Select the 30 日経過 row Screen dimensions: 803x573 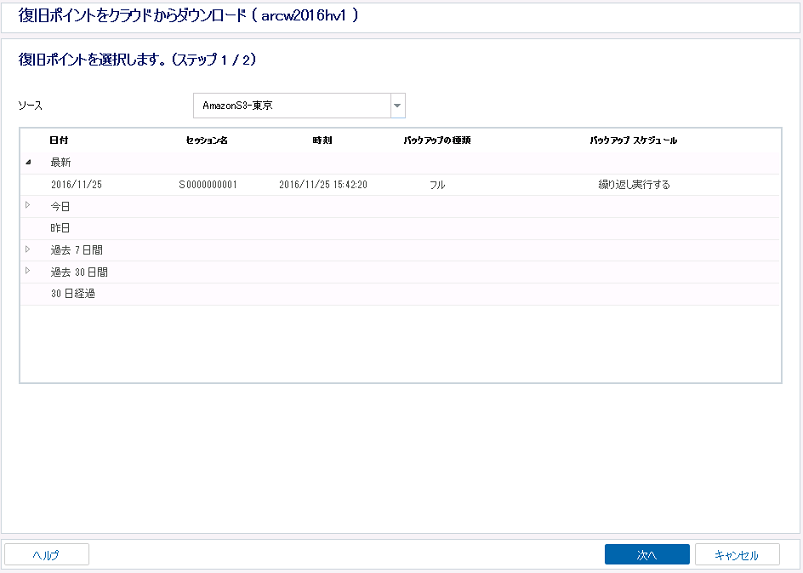click(x=399, y=294)
